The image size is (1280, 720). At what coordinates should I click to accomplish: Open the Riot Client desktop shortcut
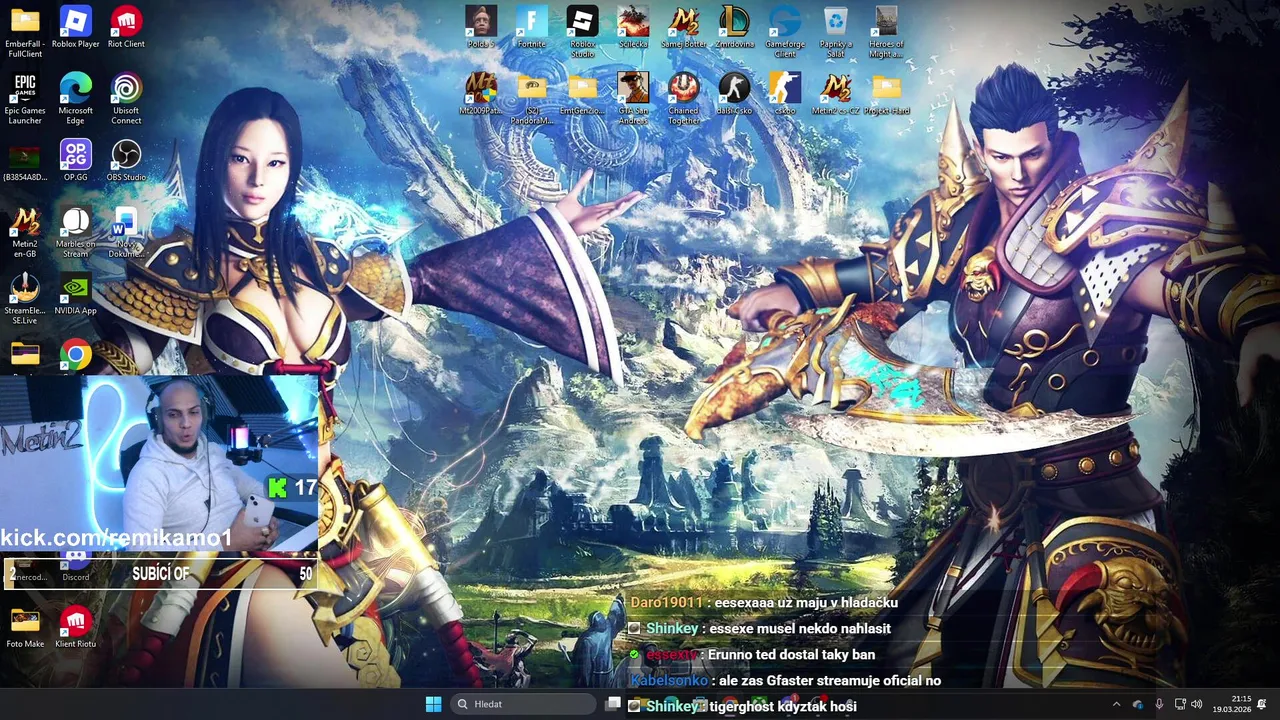coord(126,27)
